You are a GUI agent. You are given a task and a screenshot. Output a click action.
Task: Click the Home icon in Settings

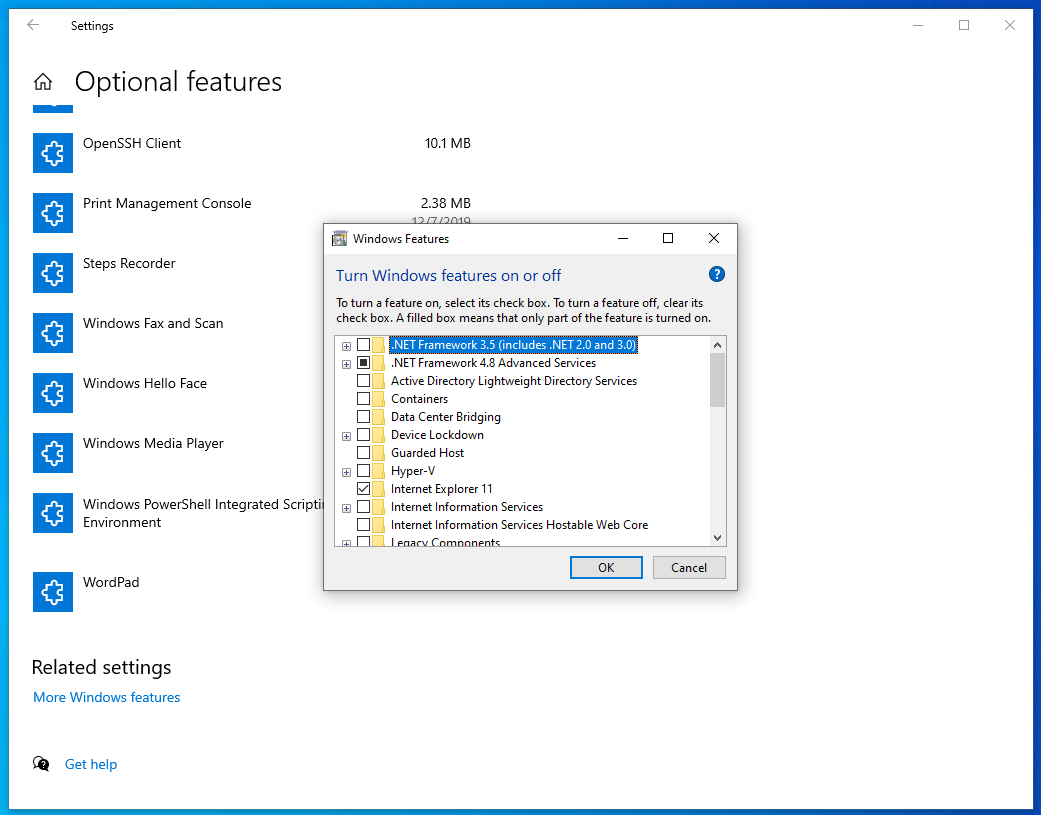tap(43, 82)
